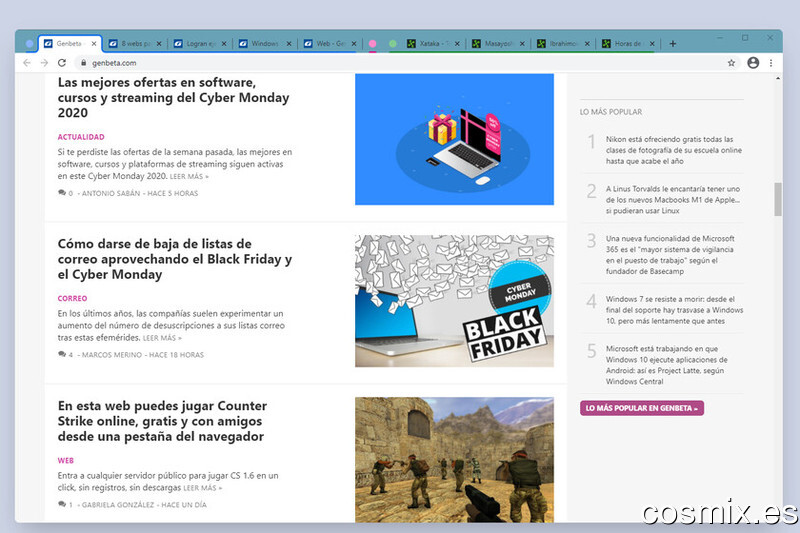
Task: Close the Xataka tab
Action: pyautogui.click(x=457, y=44)
